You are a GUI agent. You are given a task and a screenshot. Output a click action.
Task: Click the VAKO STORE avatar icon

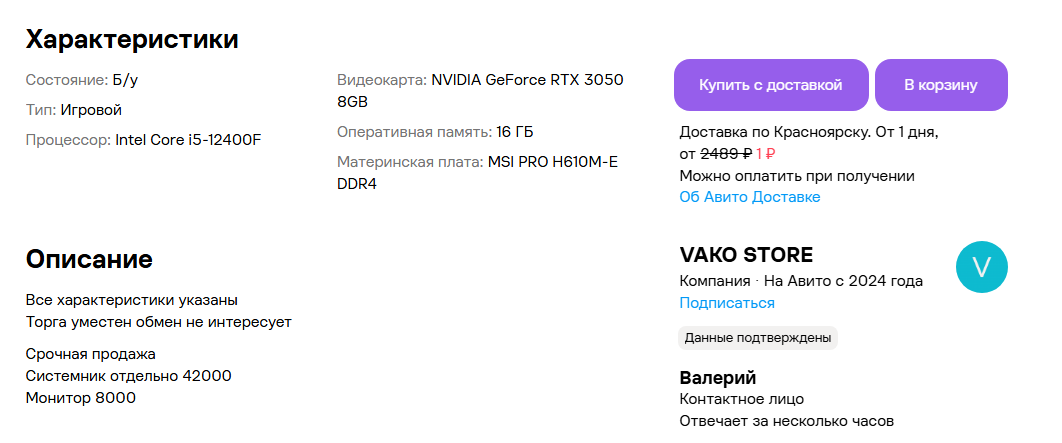click(981, 267)
